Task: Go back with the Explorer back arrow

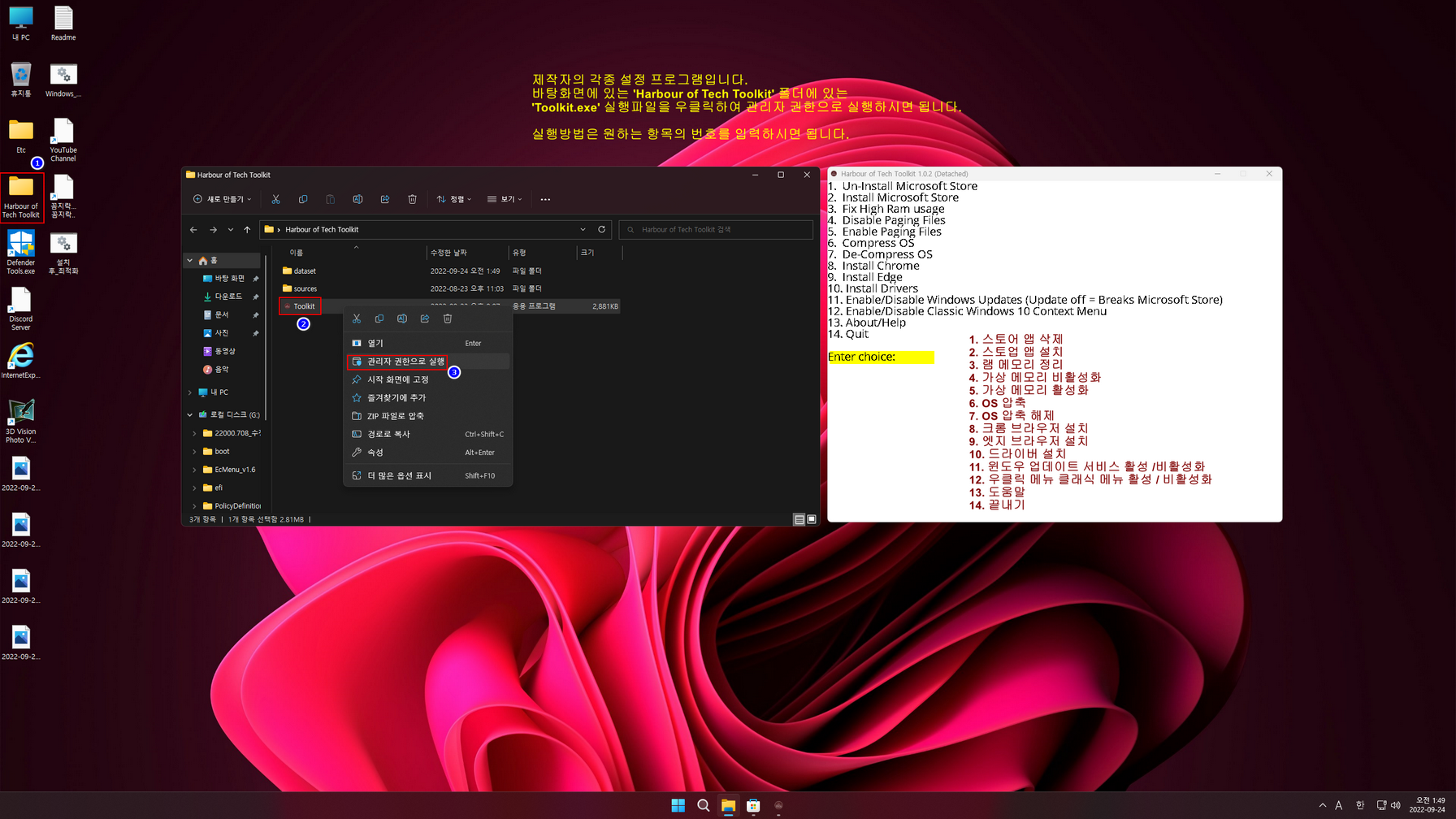Action: [x=193, y=230]
